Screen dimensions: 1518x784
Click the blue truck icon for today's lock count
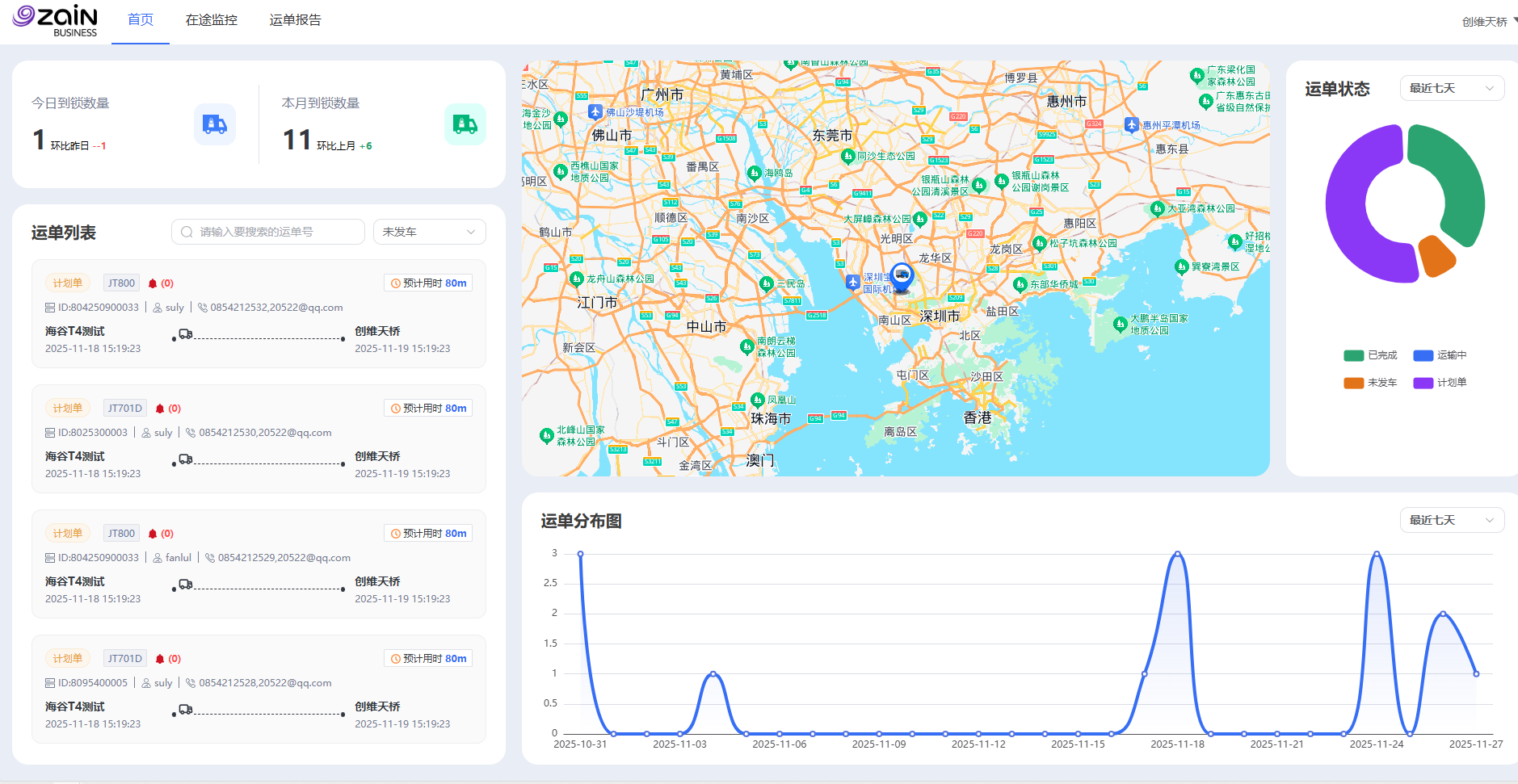[x=214, y=124]
